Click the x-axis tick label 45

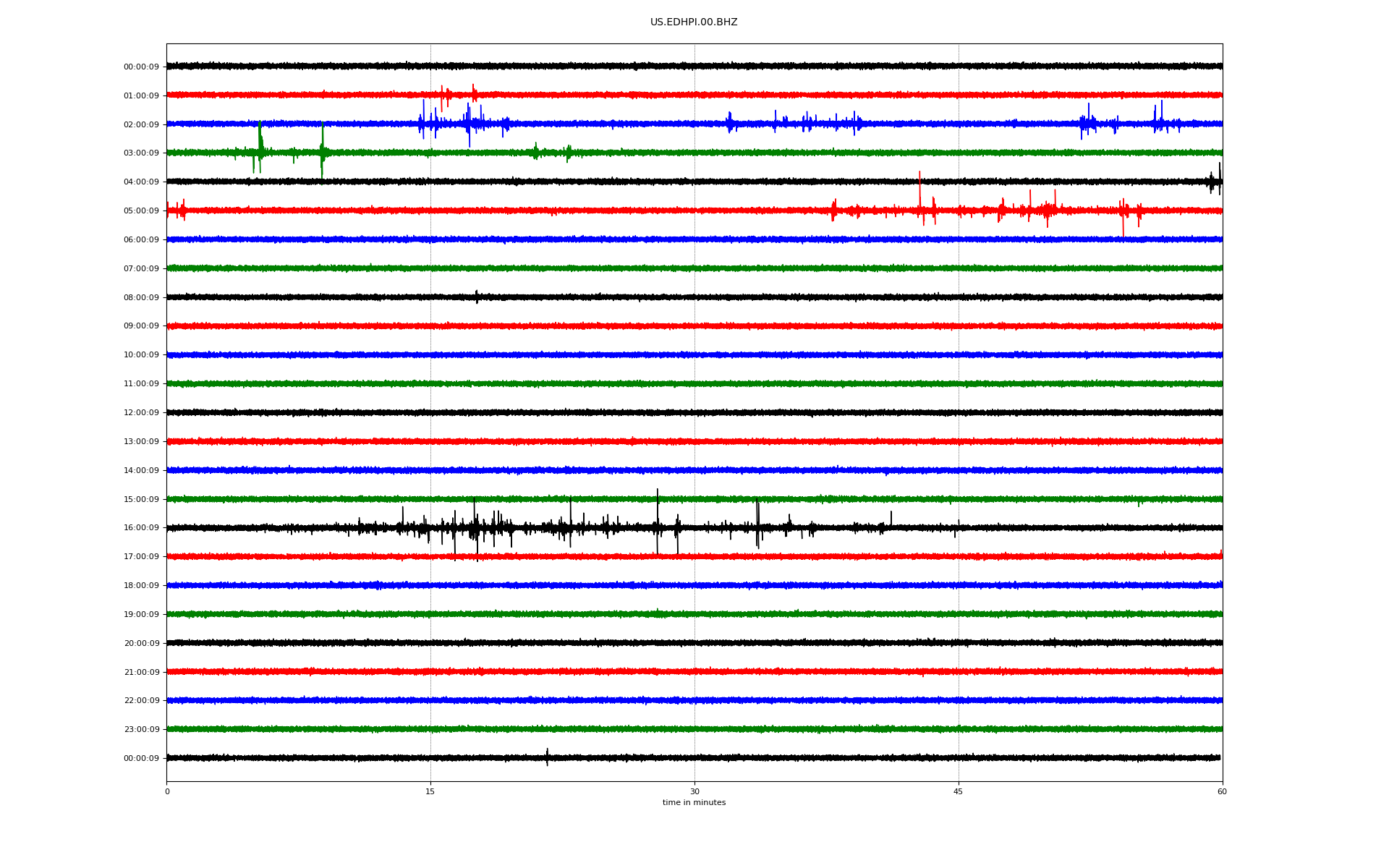(958, 792)
